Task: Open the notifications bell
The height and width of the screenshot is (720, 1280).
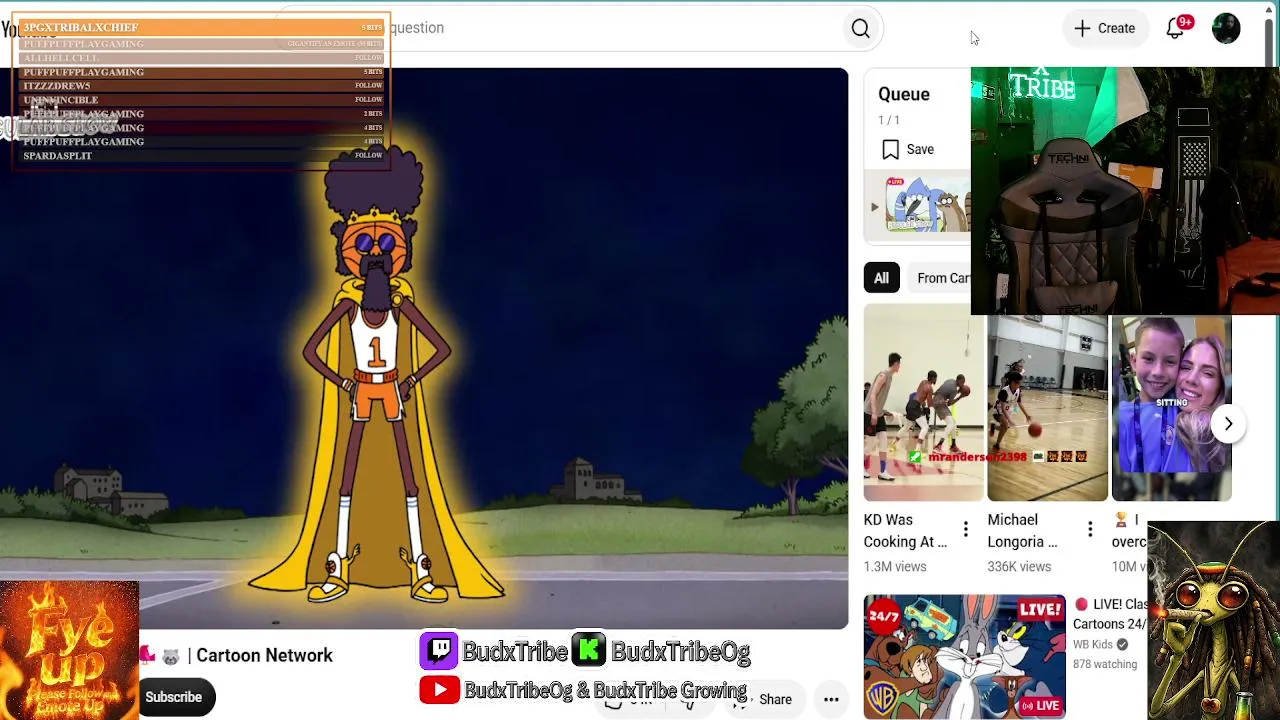Action: pyautogui.click(x=1176, y=28)
